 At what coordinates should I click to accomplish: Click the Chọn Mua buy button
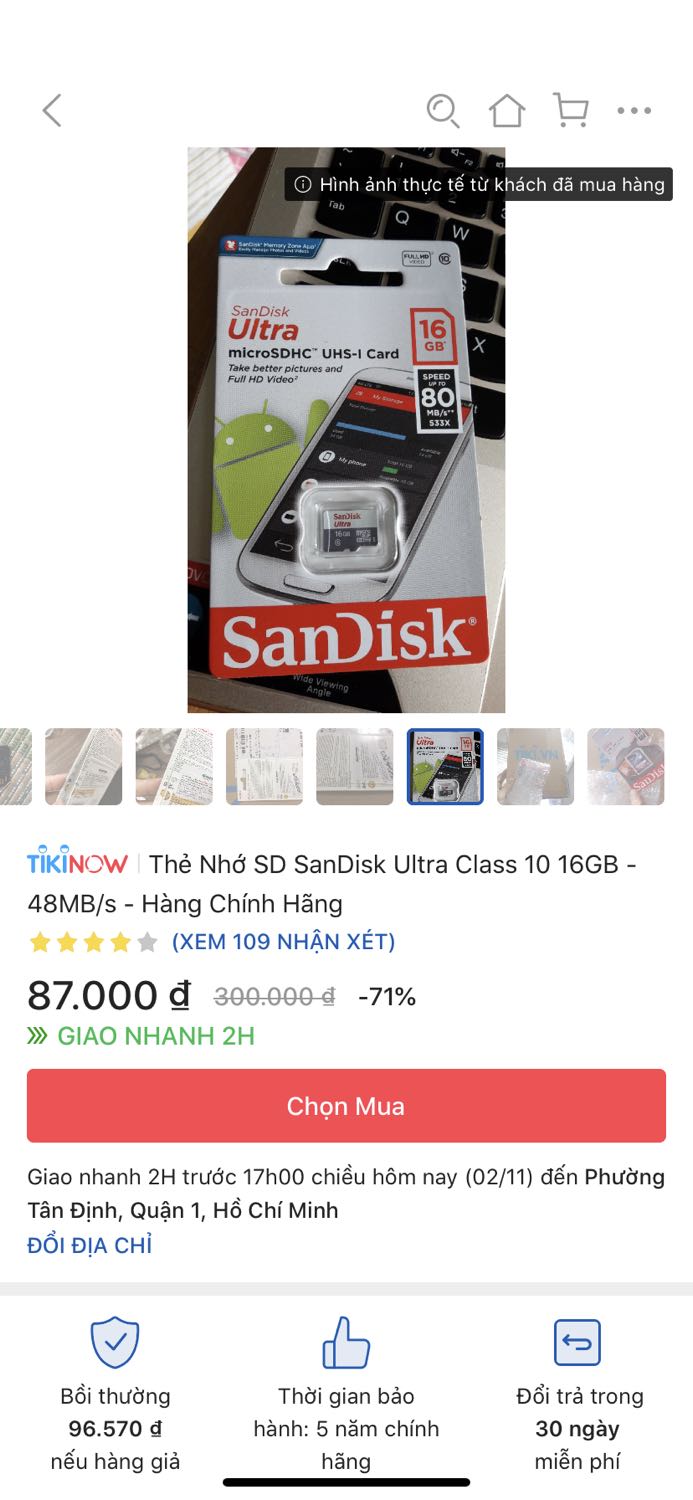[346, 1106]
